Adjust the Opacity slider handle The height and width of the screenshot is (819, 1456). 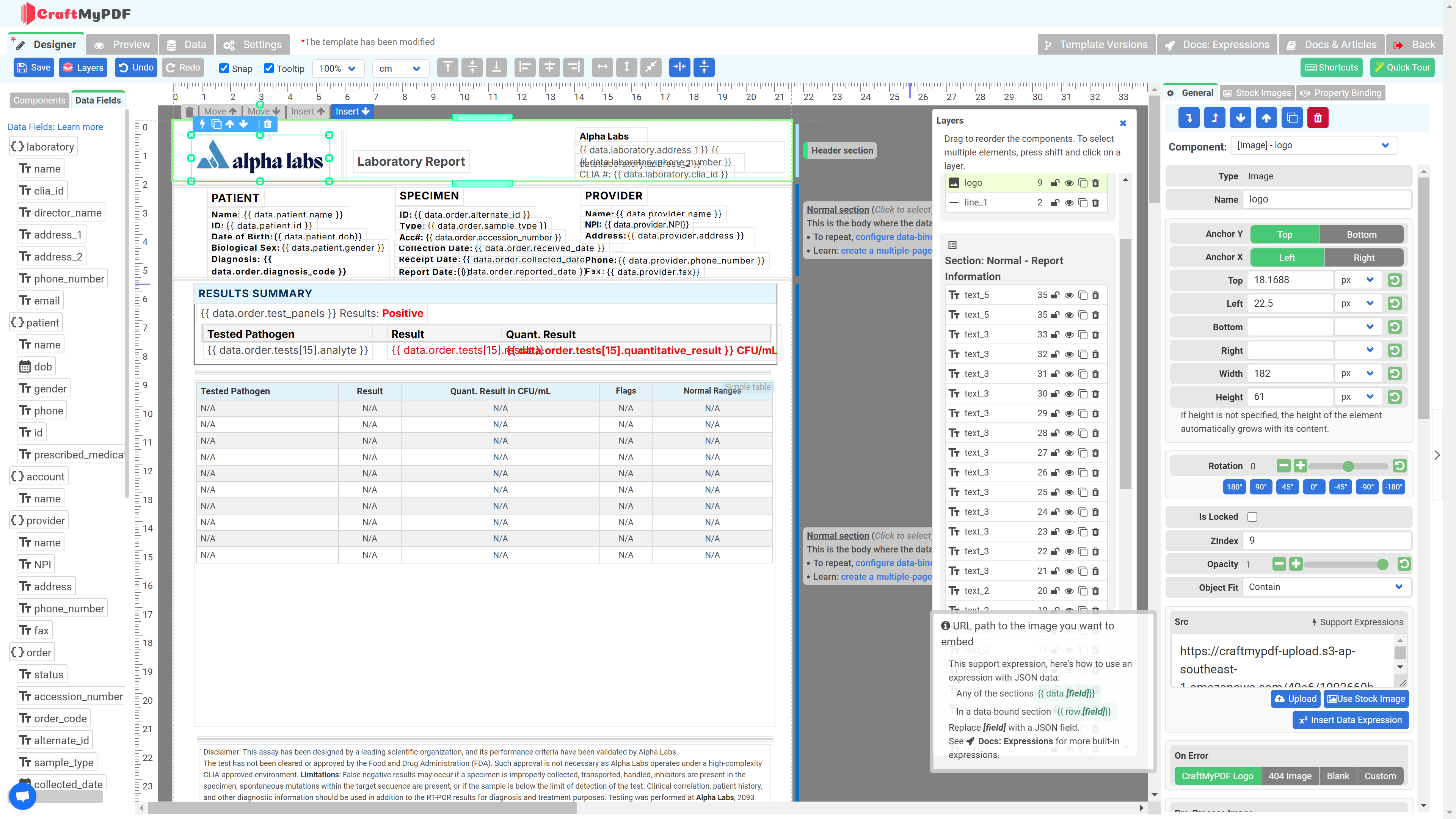click(x=1382, y=564)
